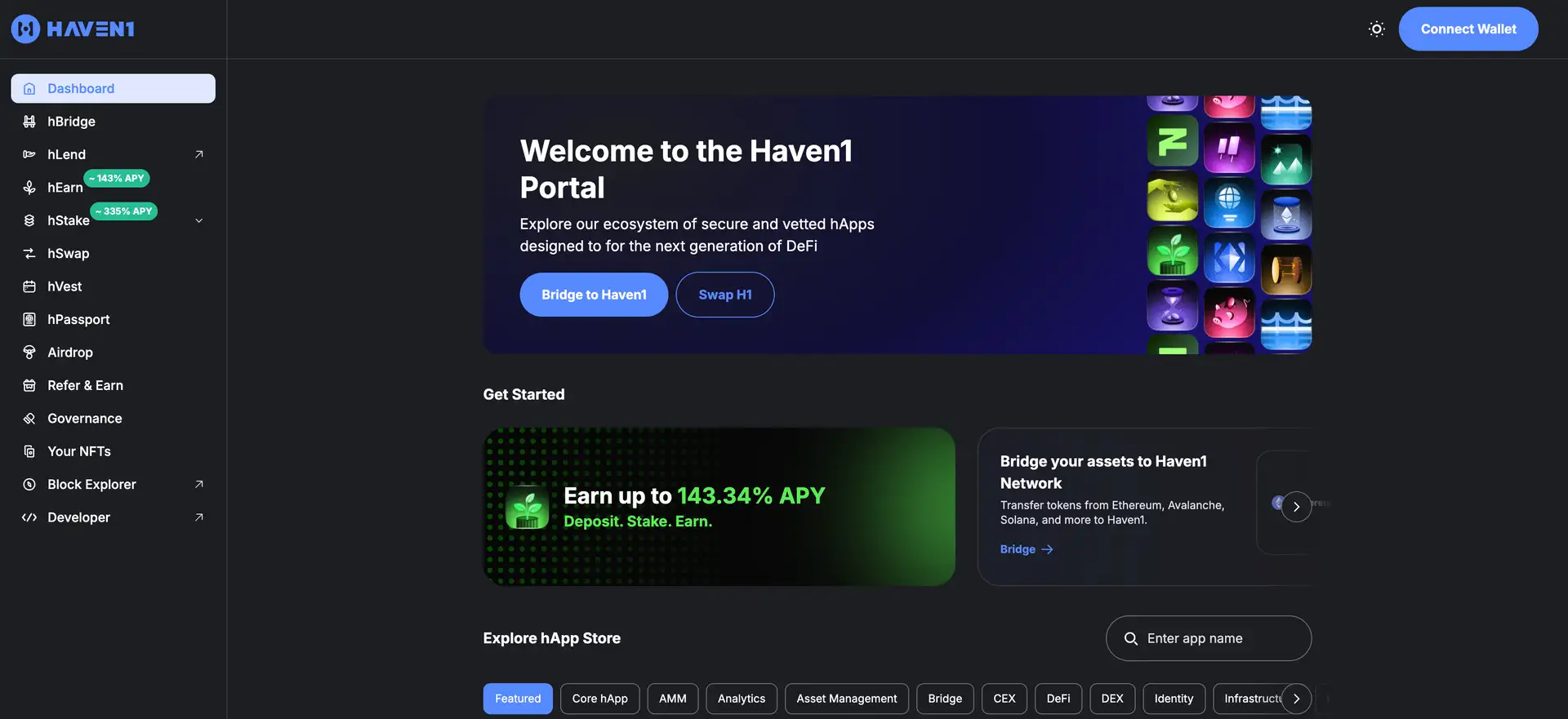
Task: Show more category tabs with arrow
Action: [x=1296, y=699]
